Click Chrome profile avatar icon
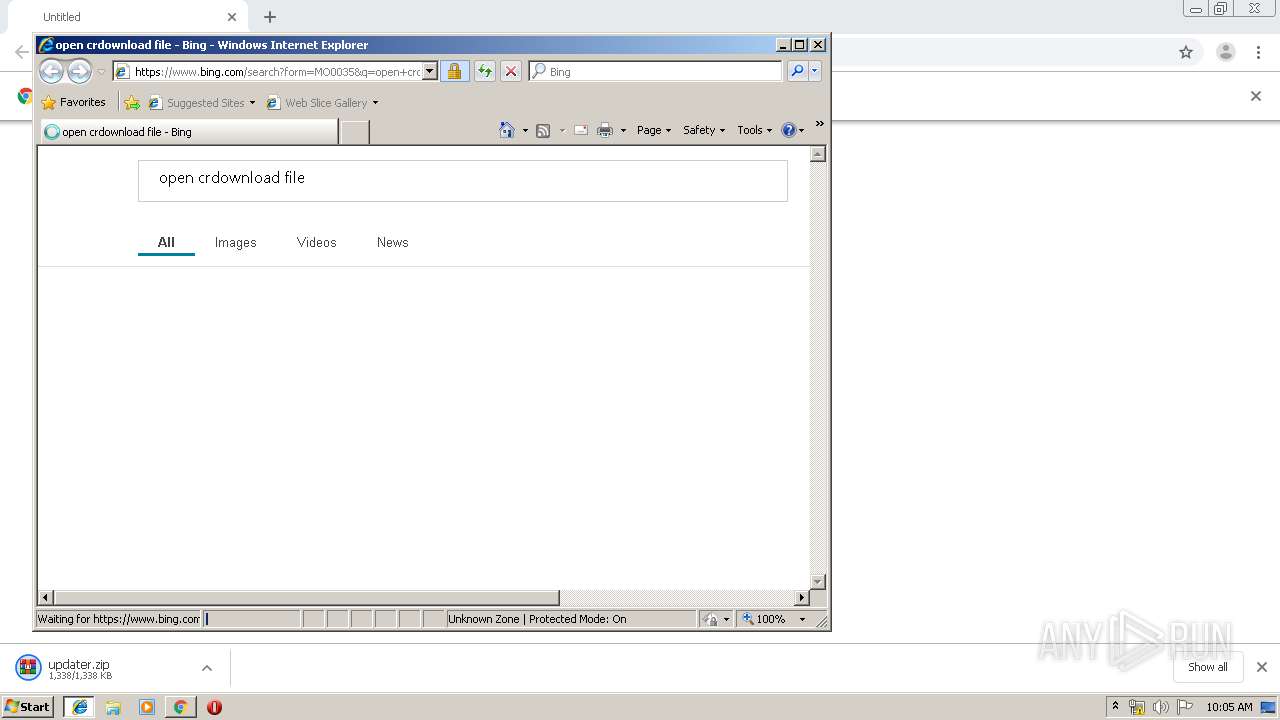Image resolution: width=1280 pixels, height=720 pixels. pyautogui.click(x=1225, y=52)
